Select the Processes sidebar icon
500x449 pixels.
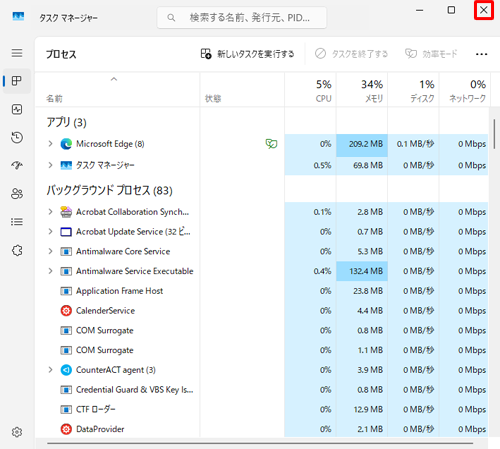click(17, 81)
